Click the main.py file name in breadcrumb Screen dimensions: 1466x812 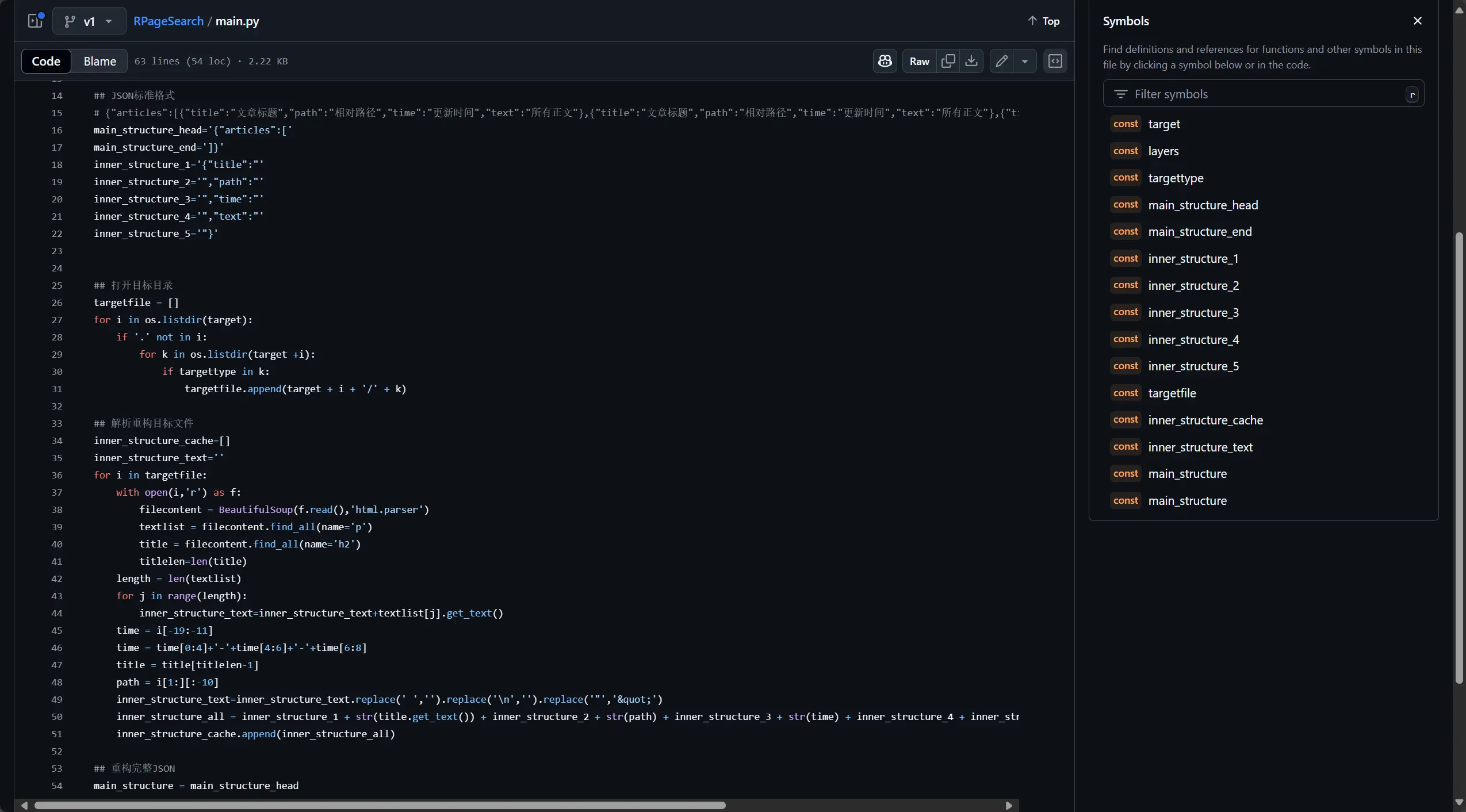pyautogui.click(x=237, y=21)
